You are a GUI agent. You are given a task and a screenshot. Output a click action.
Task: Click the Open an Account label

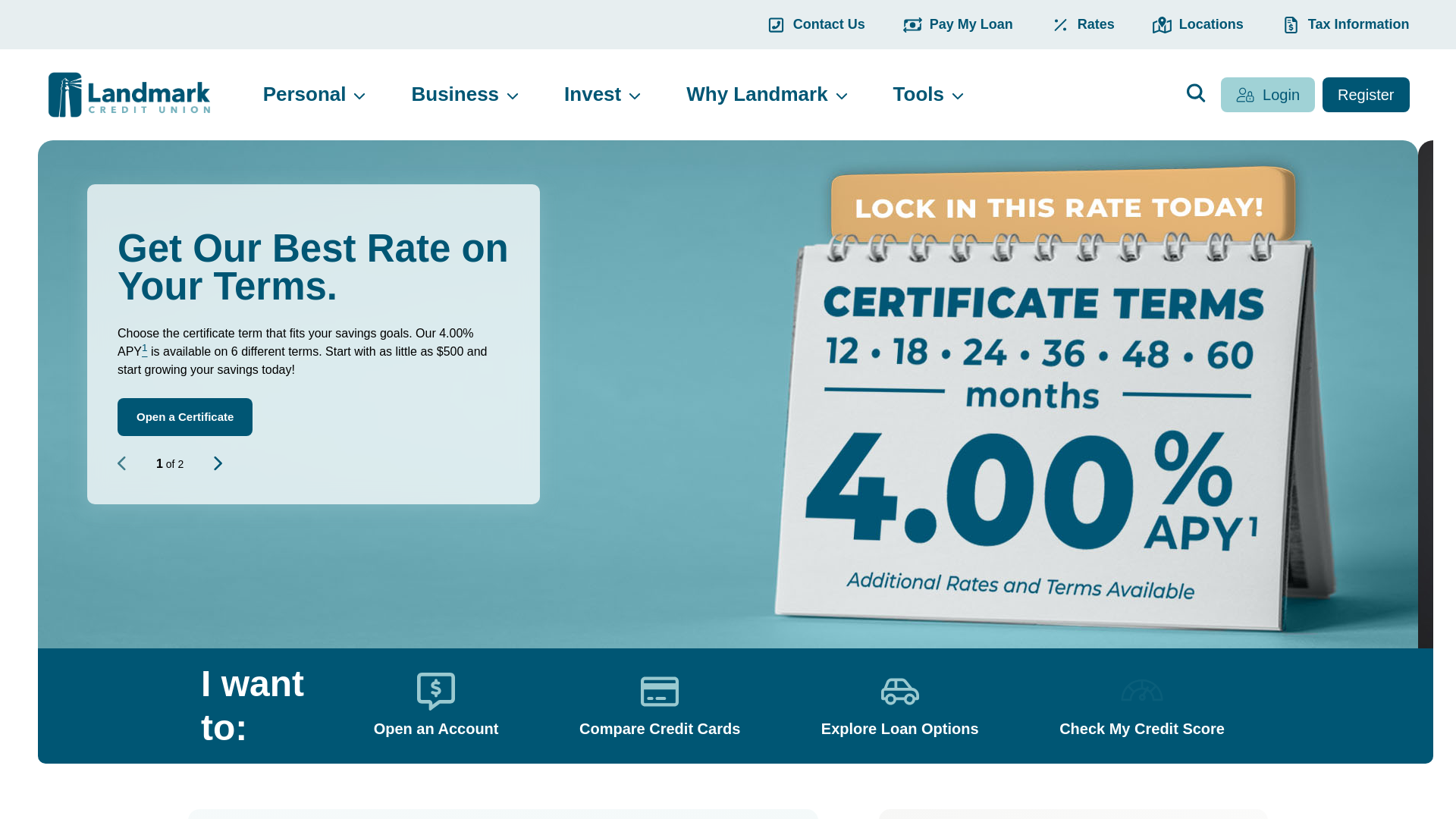tap(436, 729)
